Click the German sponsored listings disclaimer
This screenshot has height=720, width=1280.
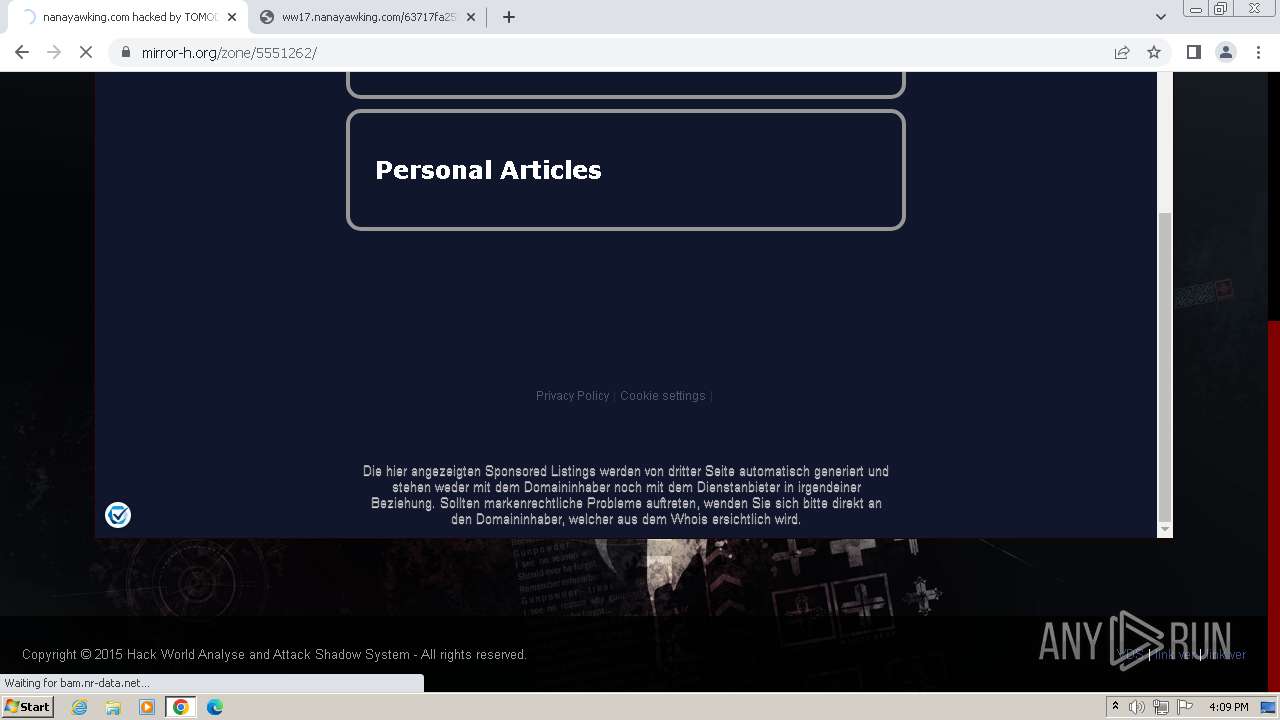coord(626,495)
